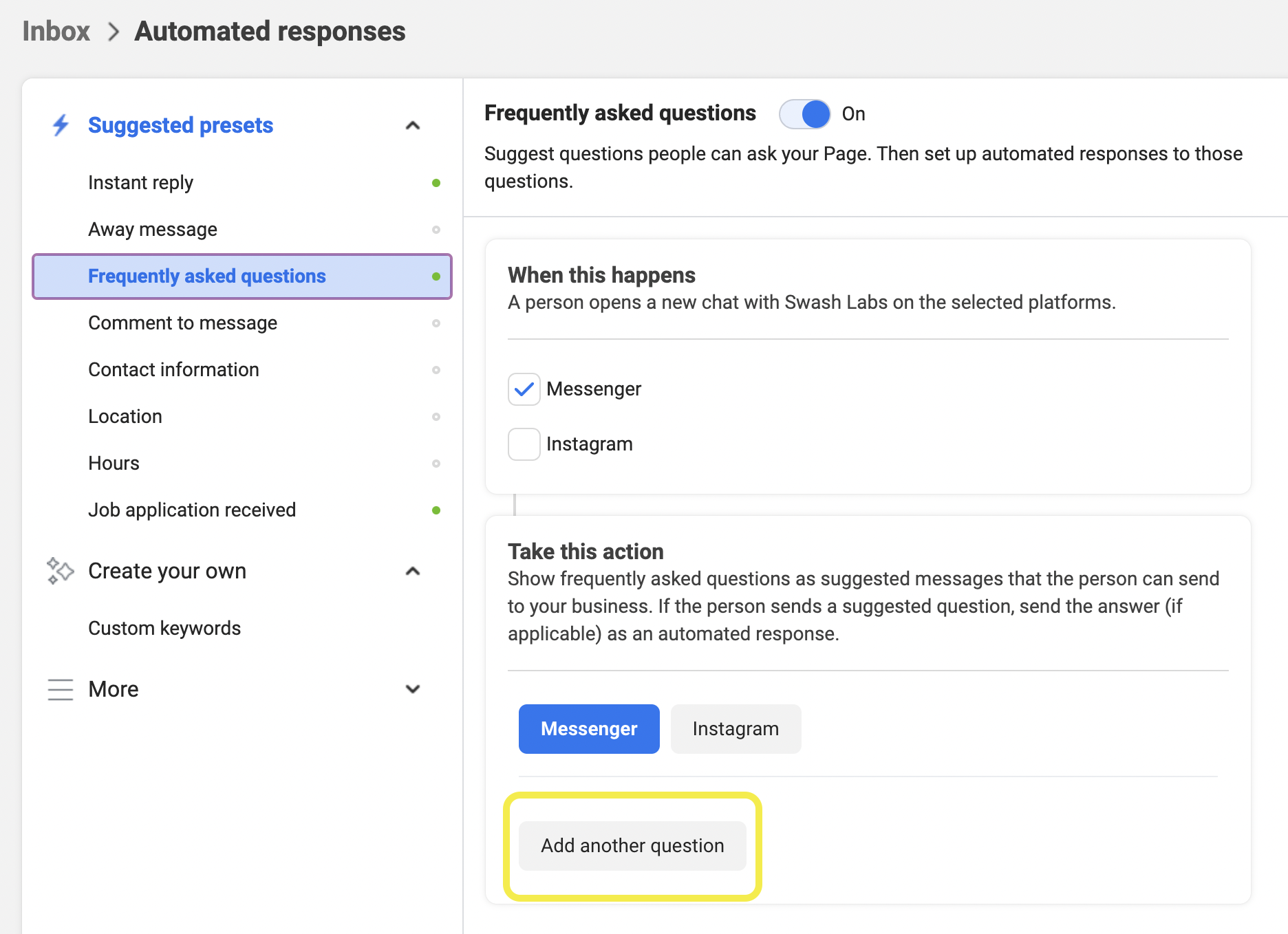
Task: Click the status dot beside Contact information
Action: coord(436,370)
